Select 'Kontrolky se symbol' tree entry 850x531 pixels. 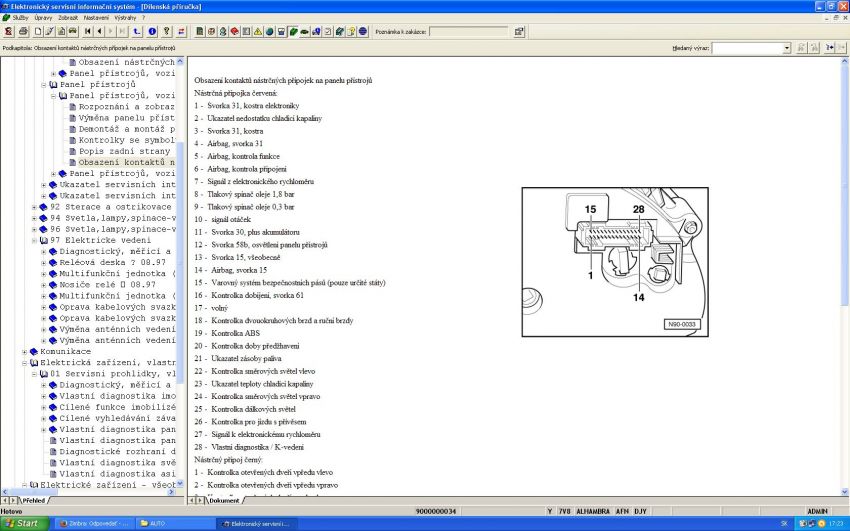click(x=126, y=140)
